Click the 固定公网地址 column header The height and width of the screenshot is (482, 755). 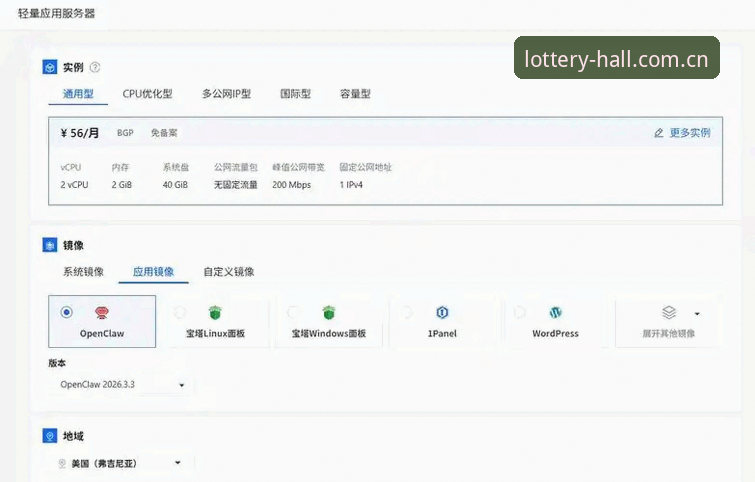[365, 168]
